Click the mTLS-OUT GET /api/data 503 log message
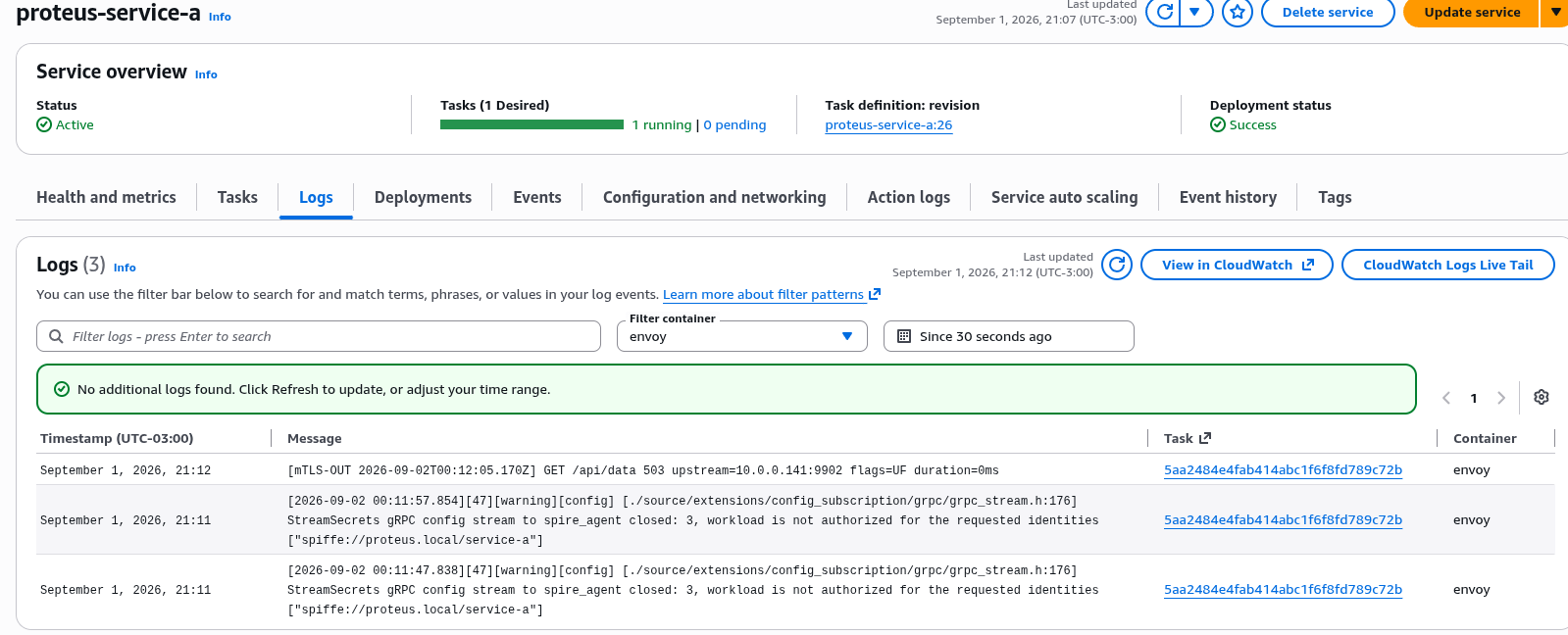The image size is (1568, 635). click(x=643, y=470)
